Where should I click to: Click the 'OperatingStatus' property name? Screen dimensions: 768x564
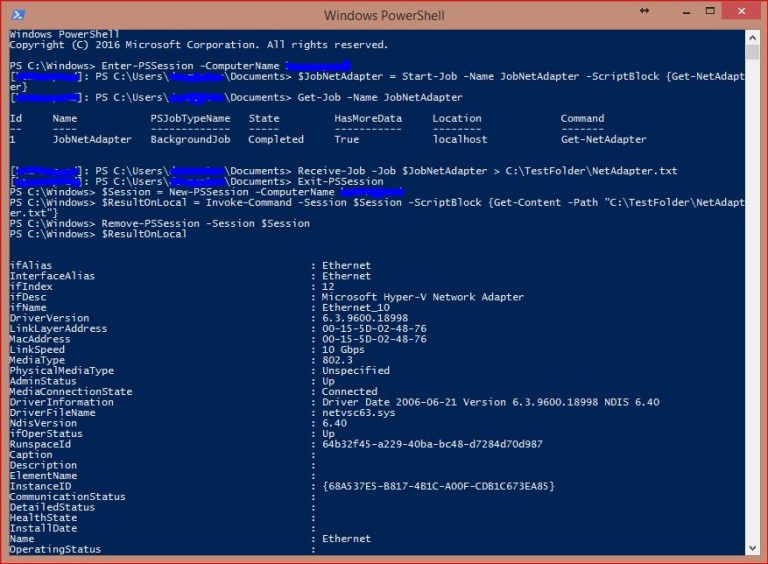coord(55,550)
